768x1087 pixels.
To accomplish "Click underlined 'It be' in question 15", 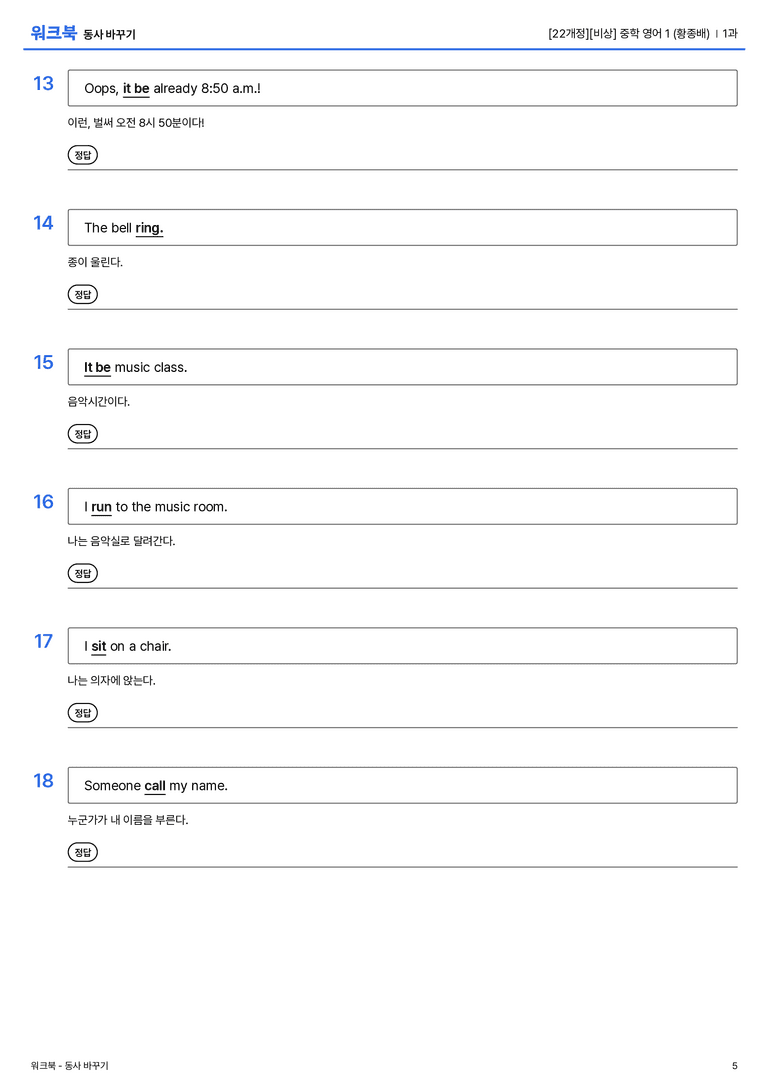I will click(x=97, y=367).
